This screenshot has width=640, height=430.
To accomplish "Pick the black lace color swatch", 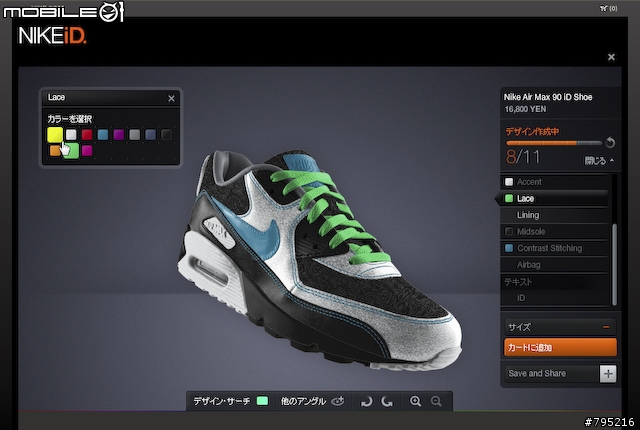I will (167, 135).
